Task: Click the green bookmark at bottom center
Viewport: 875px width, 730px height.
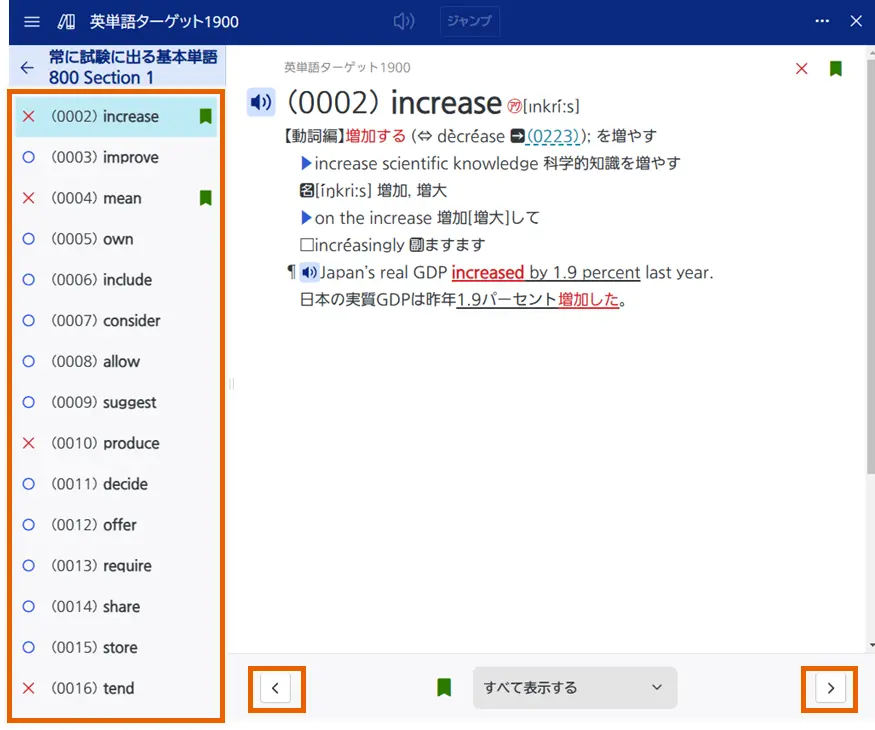Action: (x=444, y=687)
